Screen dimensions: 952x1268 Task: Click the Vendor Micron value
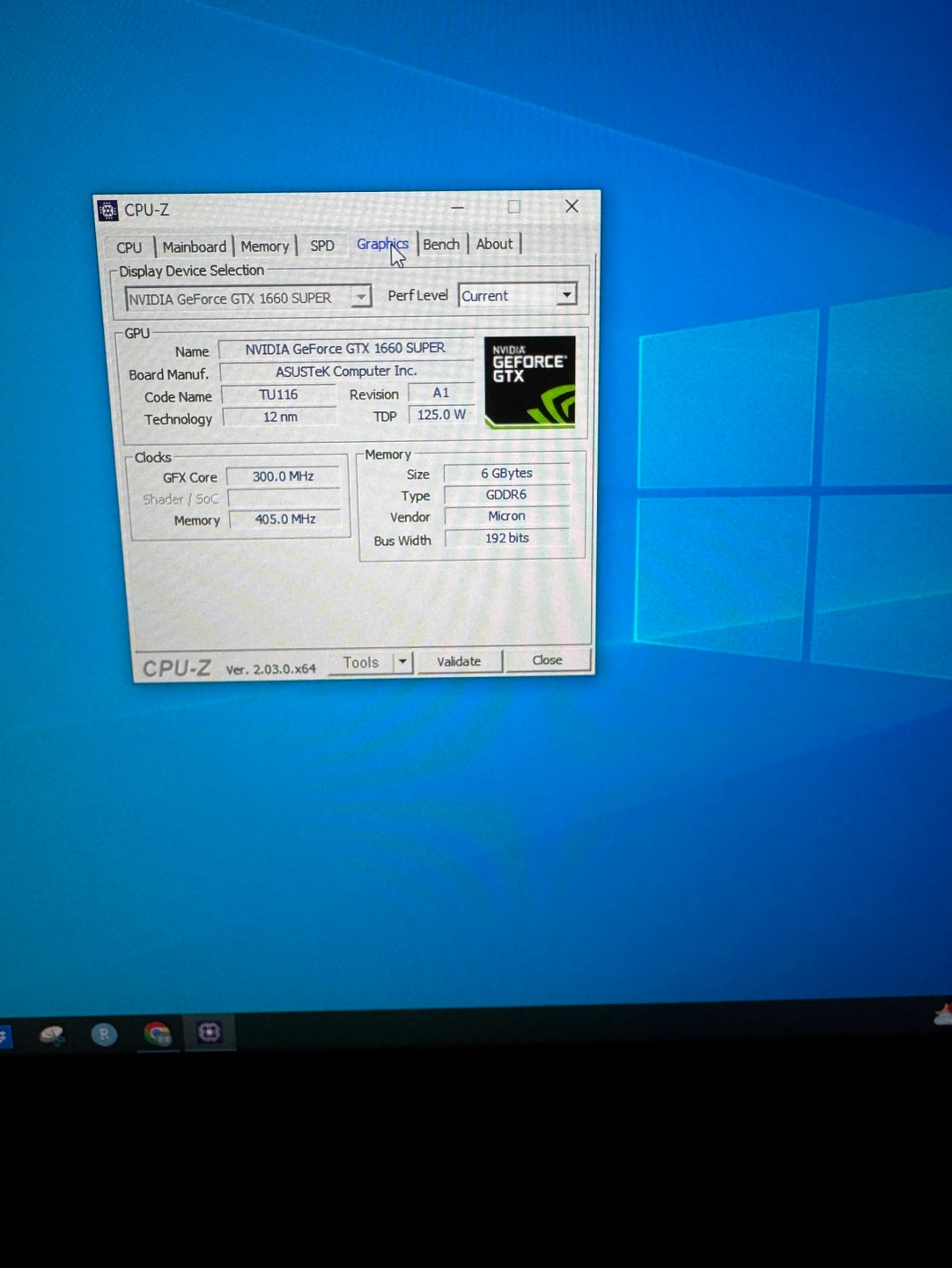[x=507, y=516]
